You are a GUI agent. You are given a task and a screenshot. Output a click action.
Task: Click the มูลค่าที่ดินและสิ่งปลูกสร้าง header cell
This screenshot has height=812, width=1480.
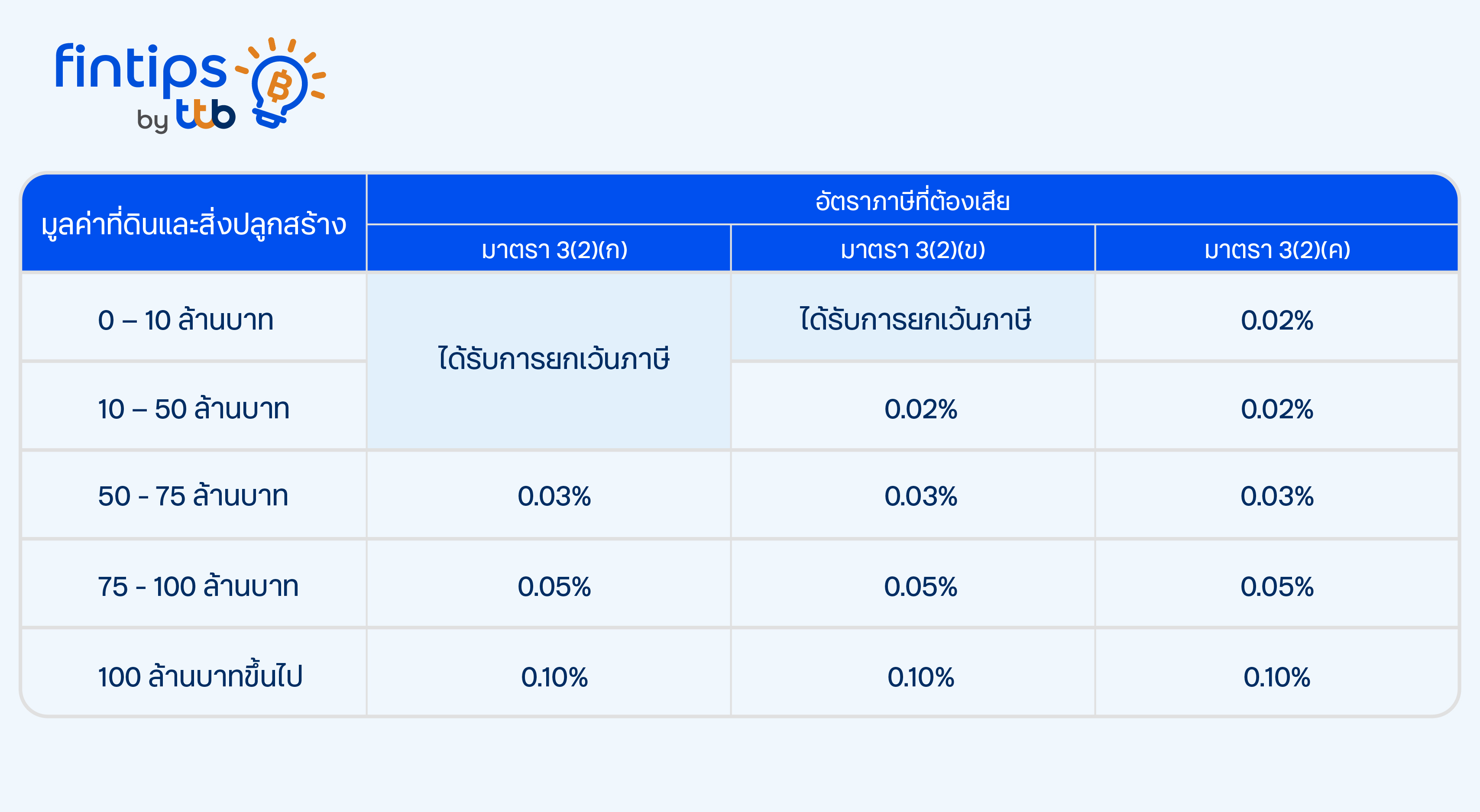[x=194, y=223]
